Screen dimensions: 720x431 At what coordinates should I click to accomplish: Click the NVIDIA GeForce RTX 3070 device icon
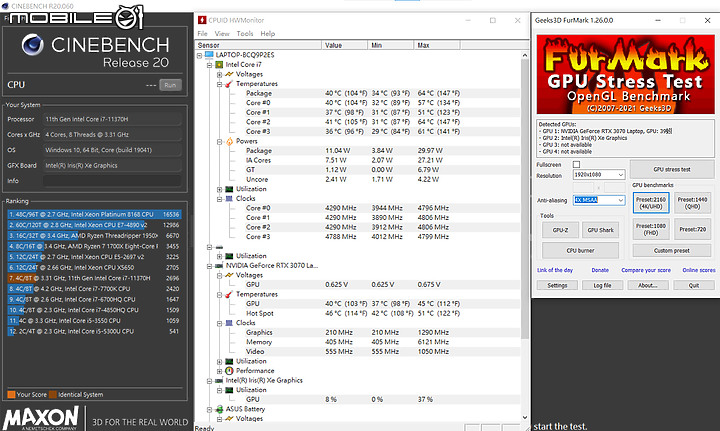[219, 265]
